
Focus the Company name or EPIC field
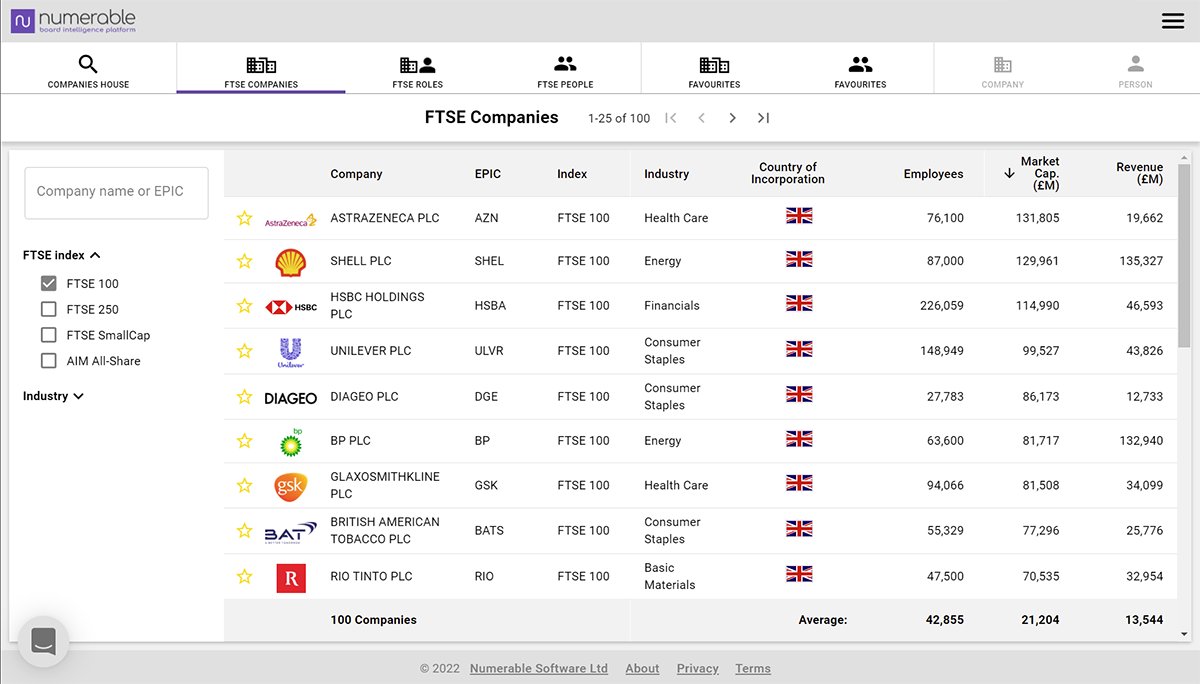pyautogui.click(x=116, y=192)
